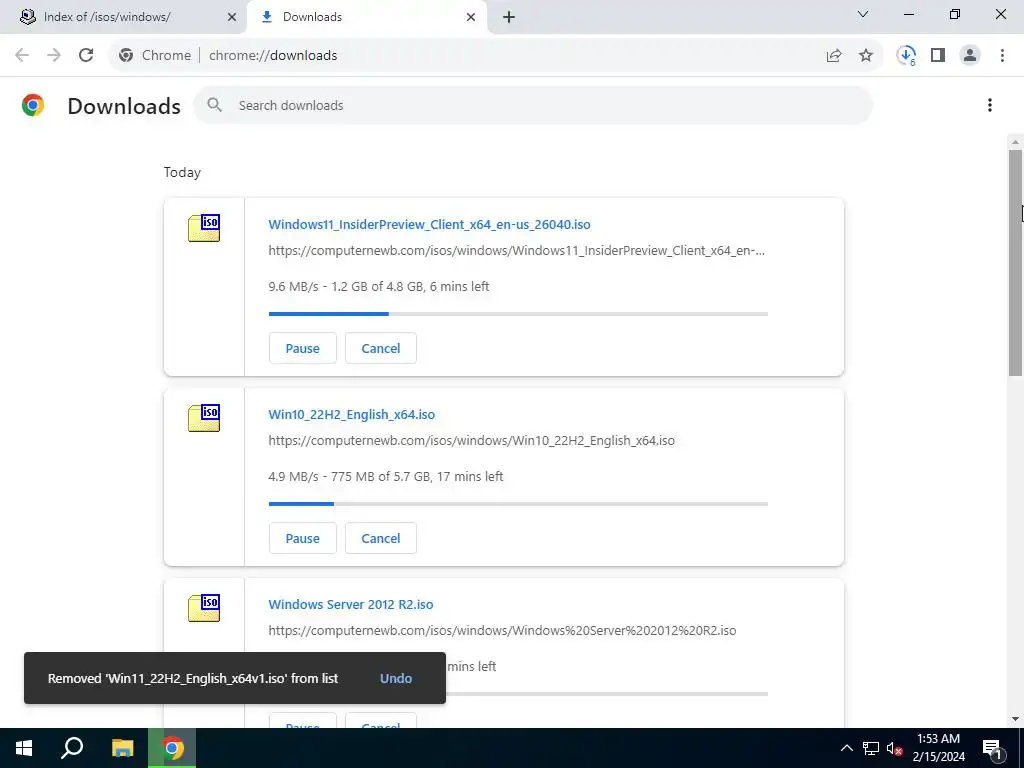1024x768 pixels.
Task: Open the side panel icon
Action: [x=938, y=56]
